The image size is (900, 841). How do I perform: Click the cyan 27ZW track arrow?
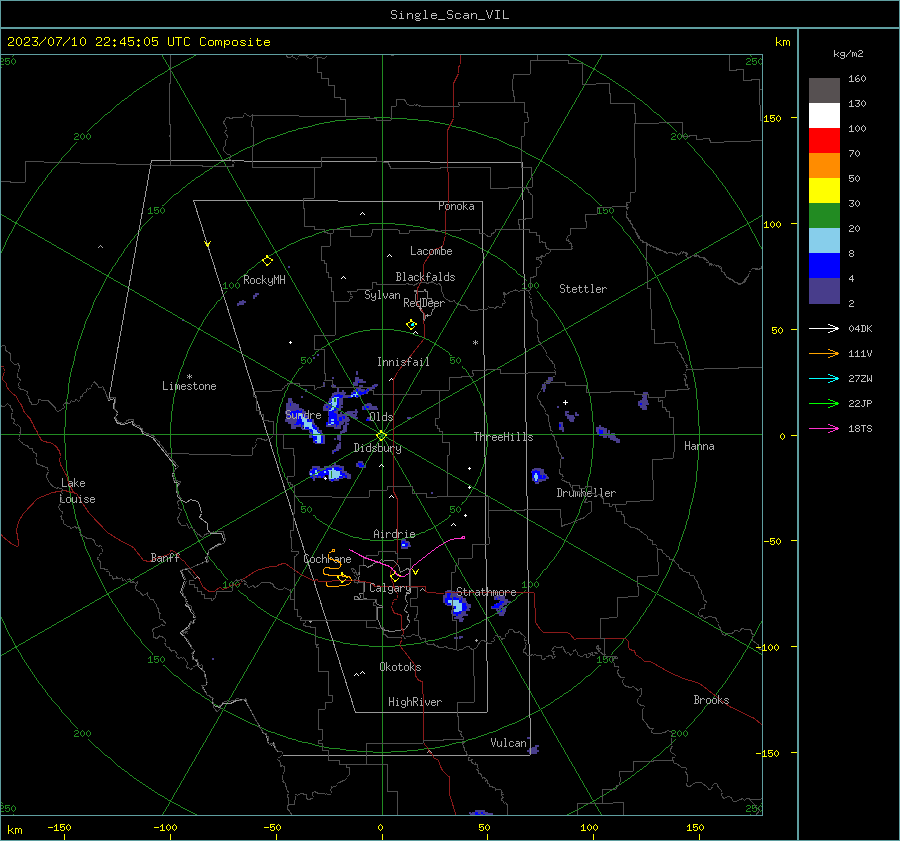[824, 378]
